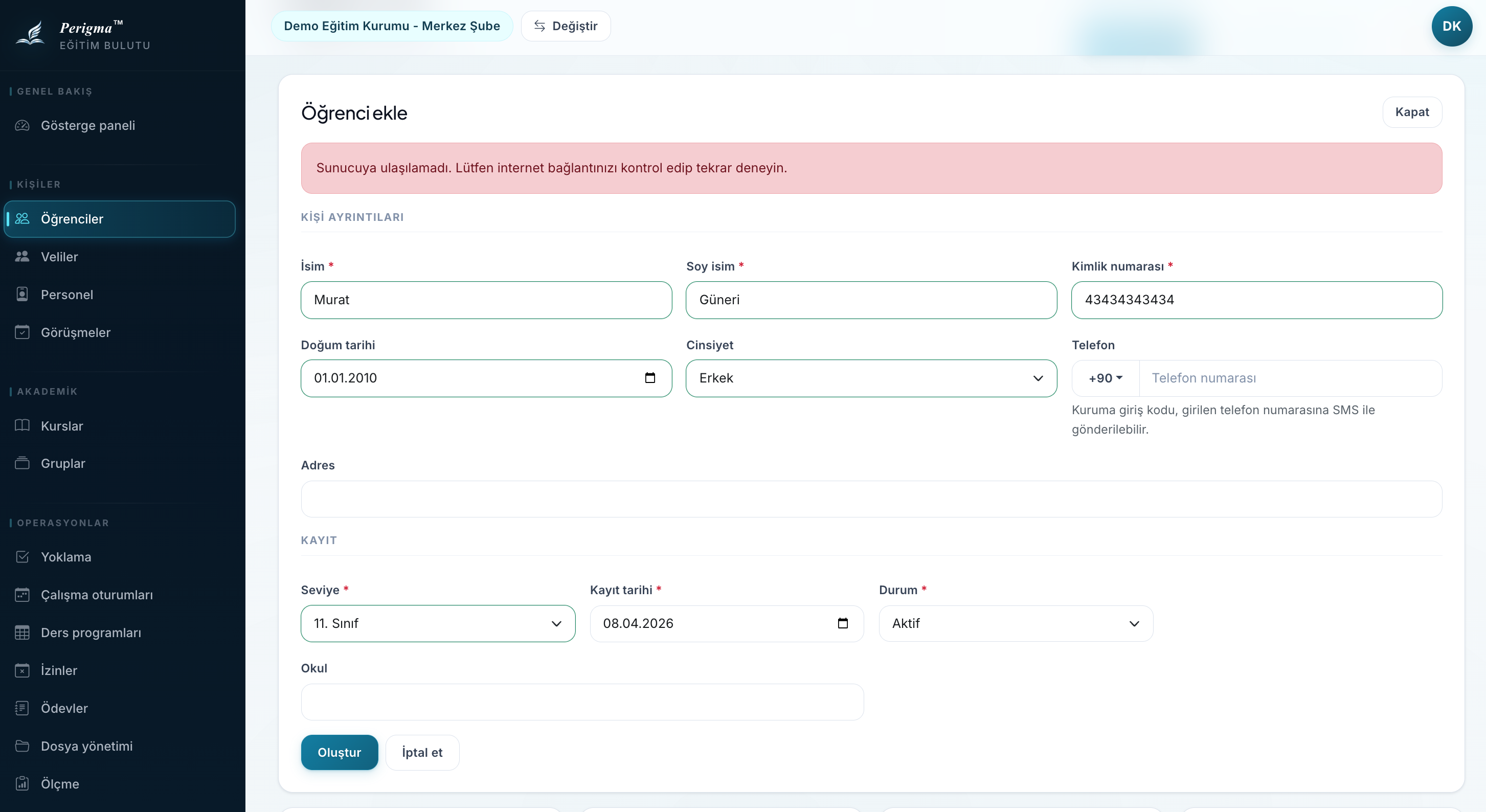Open calendar picker in Doğum tarihi field
This screenshot has height=812, width=1486.
pyautogui.click(x=649, y=378)
